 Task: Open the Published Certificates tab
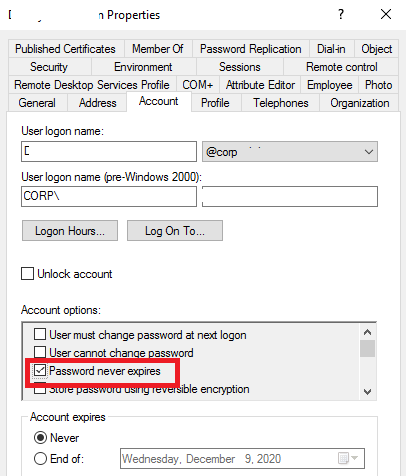66,49
